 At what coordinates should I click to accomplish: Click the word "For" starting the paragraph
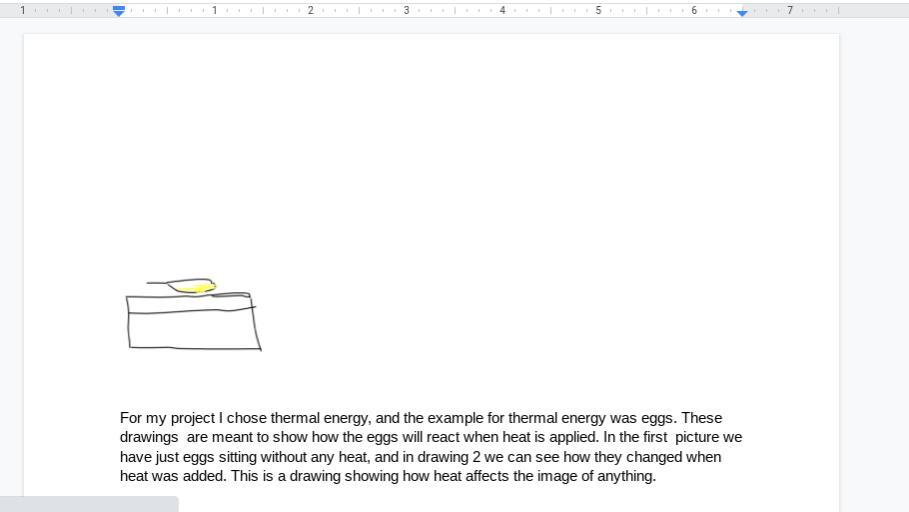point(130,418)
